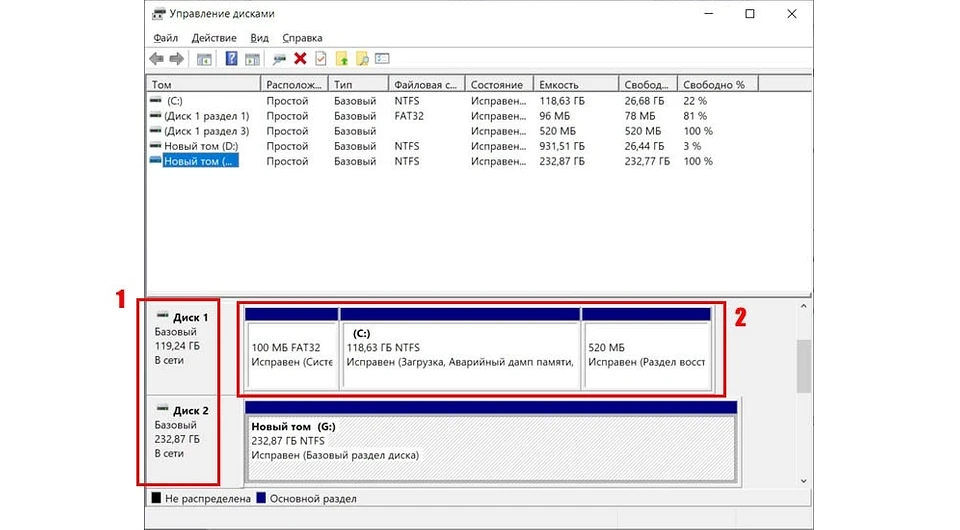Select the Новый том (D:) volume row

(x=201, y=146)
